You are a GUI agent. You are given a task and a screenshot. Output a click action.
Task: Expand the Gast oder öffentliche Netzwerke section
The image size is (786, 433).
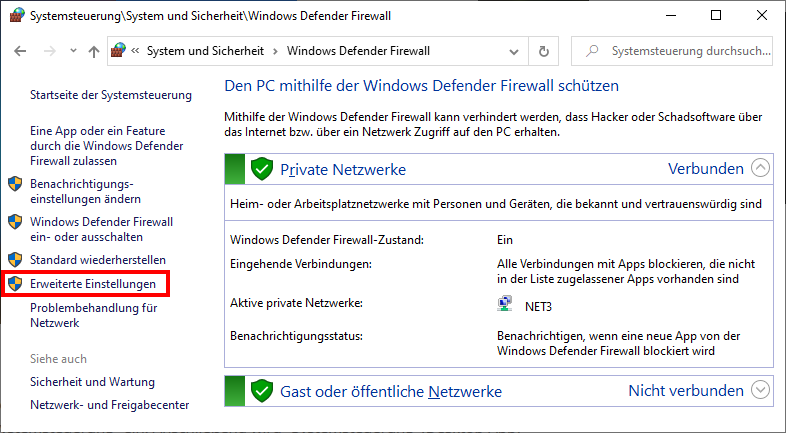pos(761,390)
